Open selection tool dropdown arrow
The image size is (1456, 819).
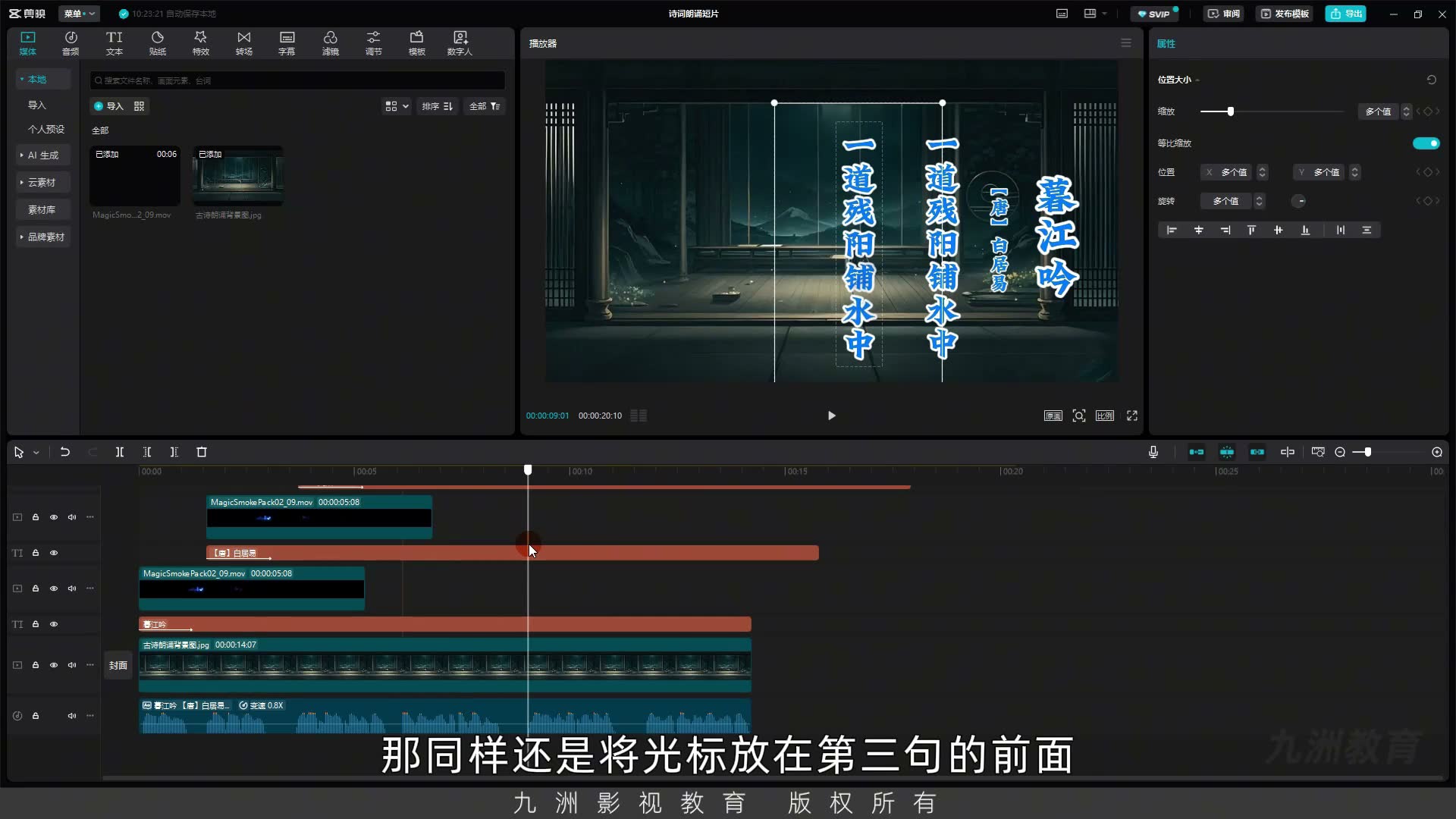pyautogui.click(x=36, y=453)
